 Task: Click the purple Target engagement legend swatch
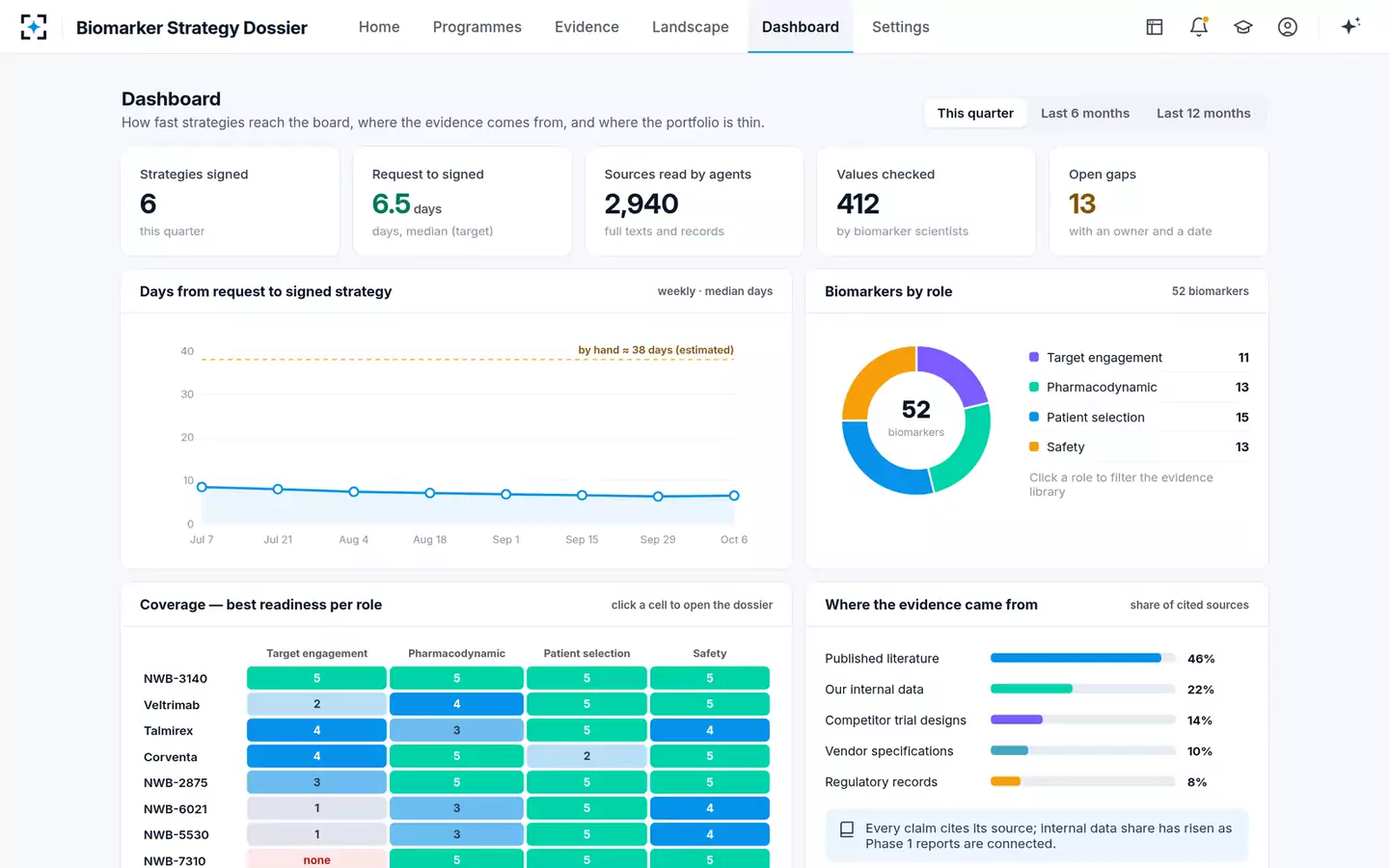(x=1034, y=357)
